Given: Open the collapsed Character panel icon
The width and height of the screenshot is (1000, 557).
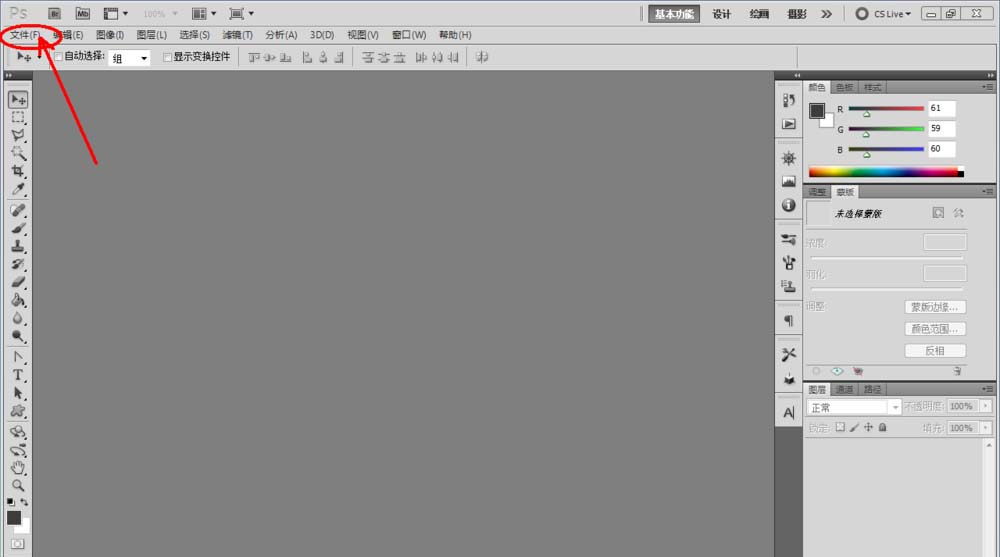Looking at the screenshot, I should 789,413.
